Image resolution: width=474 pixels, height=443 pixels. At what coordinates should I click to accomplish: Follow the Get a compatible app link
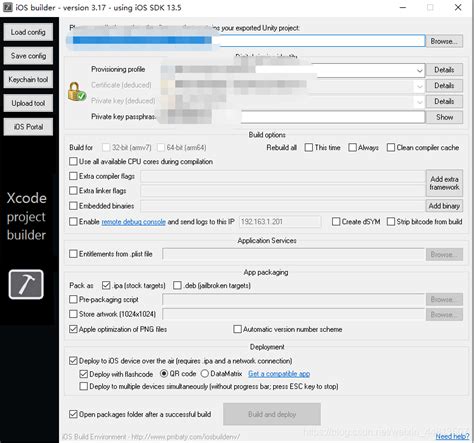(279, 374)
